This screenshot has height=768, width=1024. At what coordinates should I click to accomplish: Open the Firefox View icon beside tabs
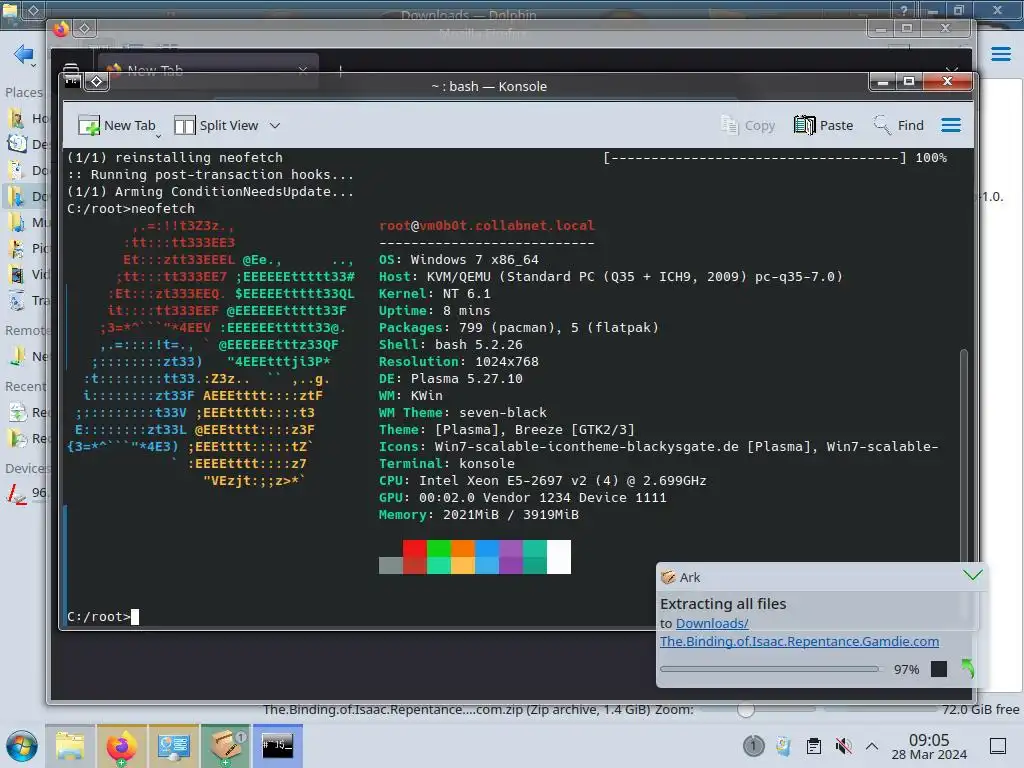pos(71,68)
